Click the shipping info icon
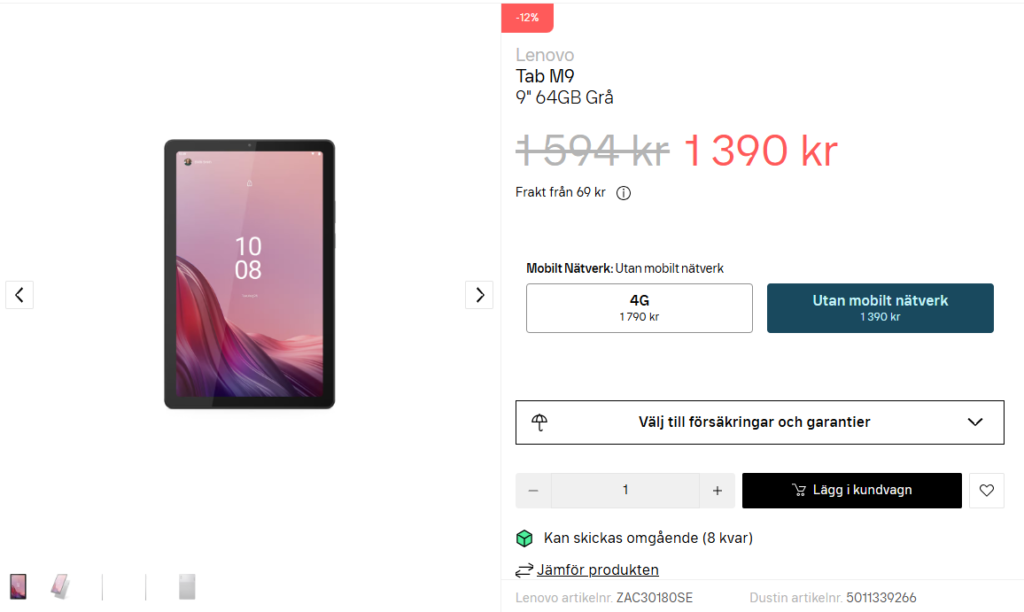 (x=623, y=193)
